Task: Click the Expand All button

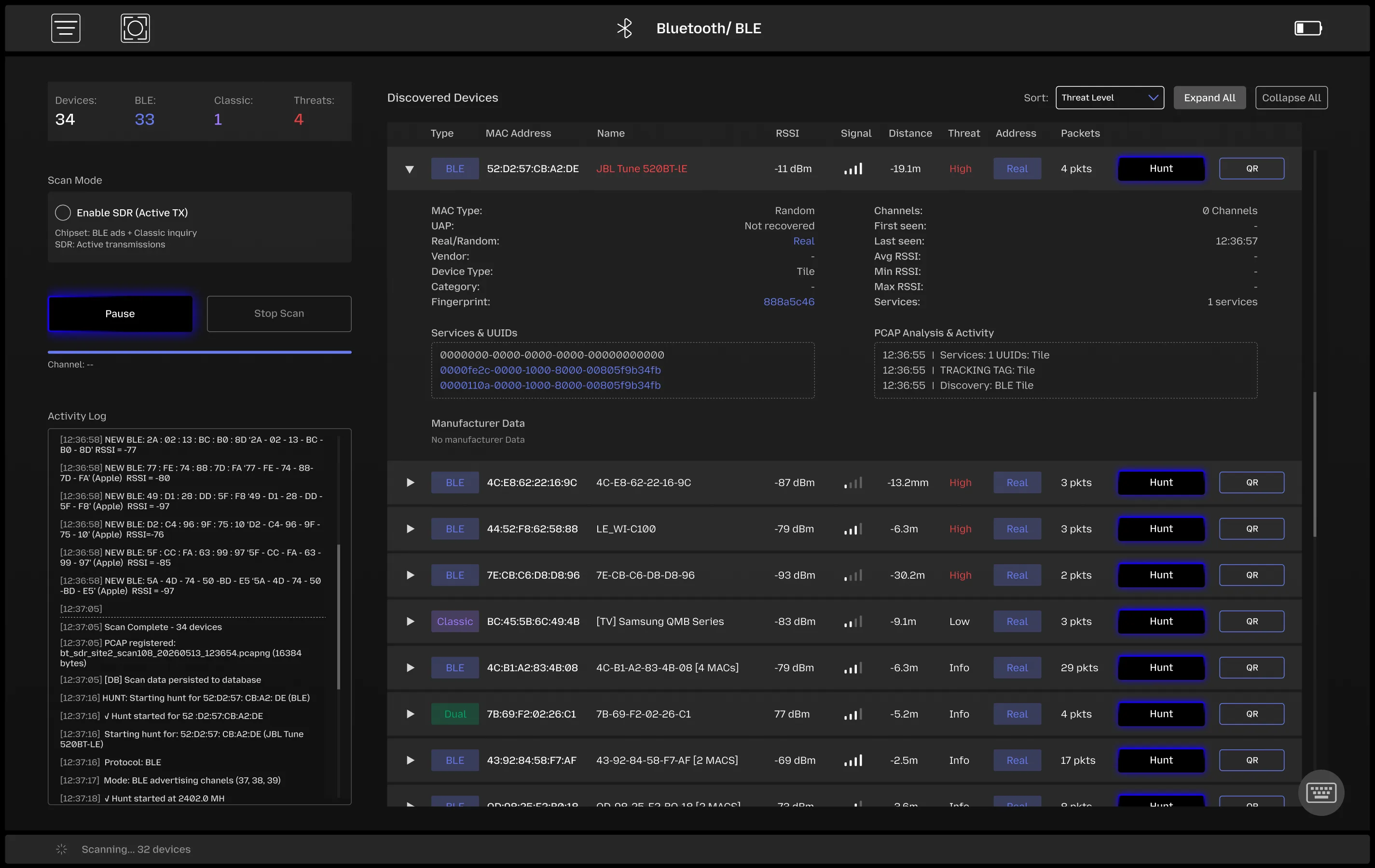Action: tap(1210, 97)
